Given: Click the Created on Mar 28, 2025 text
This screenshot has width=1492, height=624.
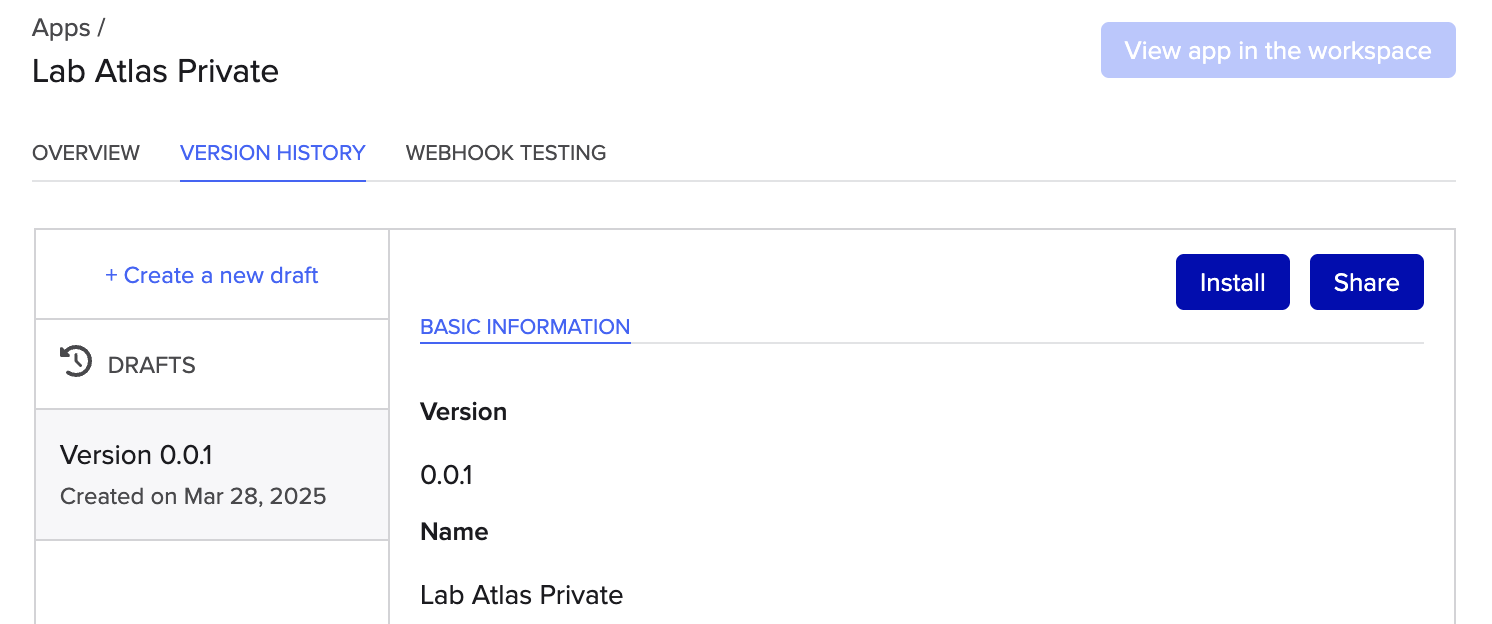Looking at the screenshot, I should [193, 496].
